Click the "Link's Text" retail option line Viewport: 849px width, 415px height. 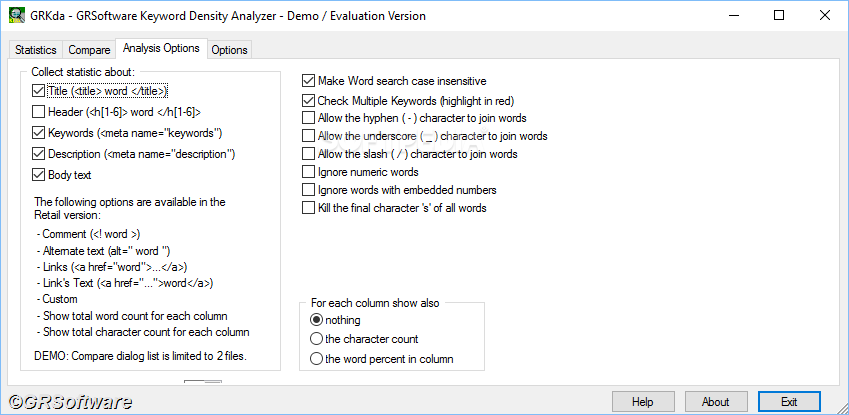pos(125,283)
